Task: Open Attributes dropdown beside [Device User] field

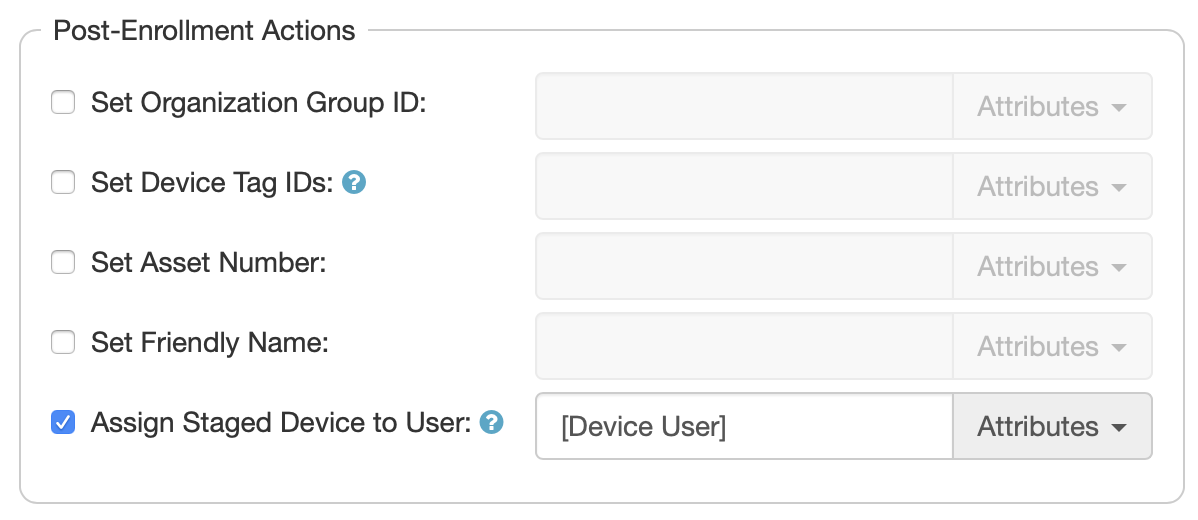Action: point(1052,426)
